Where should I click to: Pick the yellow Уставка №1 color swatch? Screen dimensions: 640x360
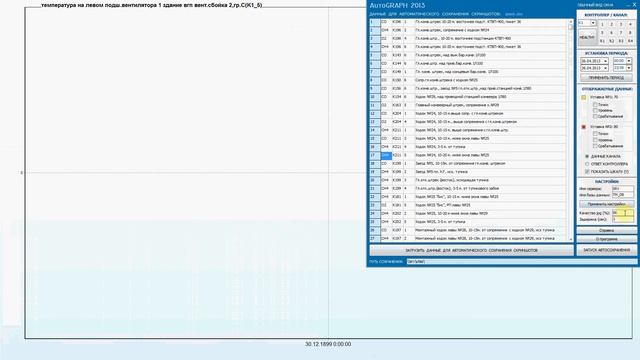[584, 97]
